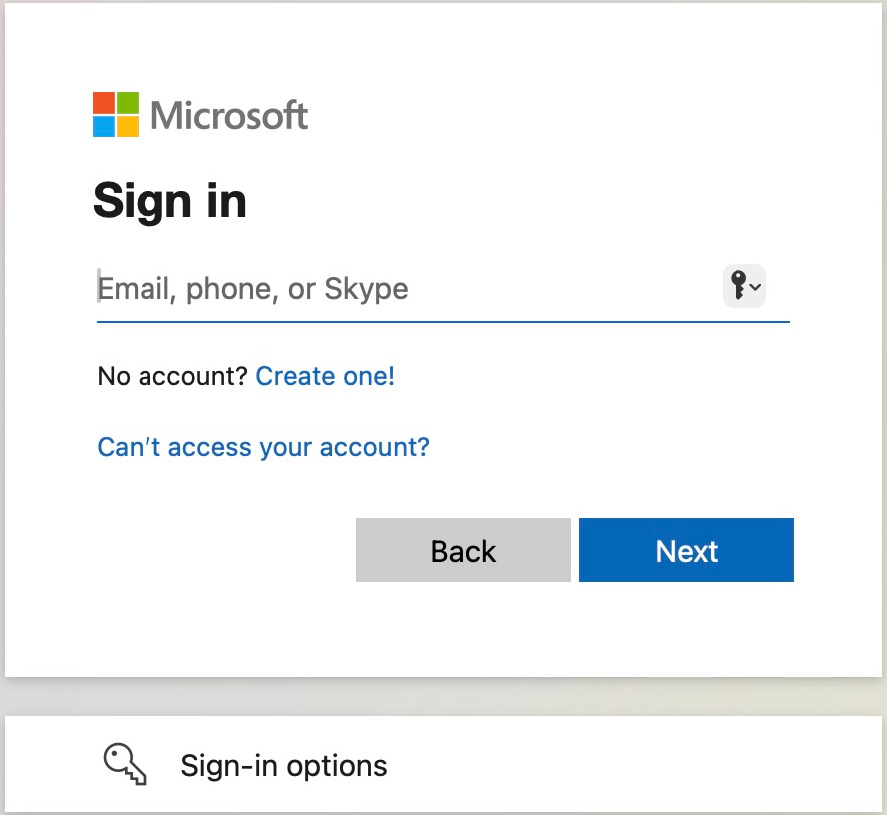
Task: Click the empty area right of Sign-in options
Action: tap(634, 765)
